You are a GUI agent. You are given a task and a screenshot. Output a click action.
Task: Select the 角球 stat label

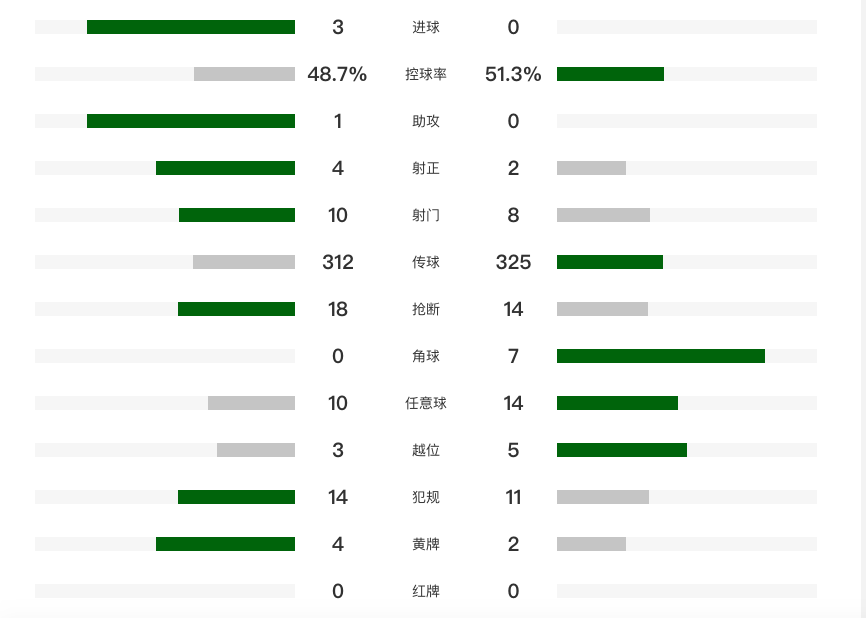tap(425, 356)
